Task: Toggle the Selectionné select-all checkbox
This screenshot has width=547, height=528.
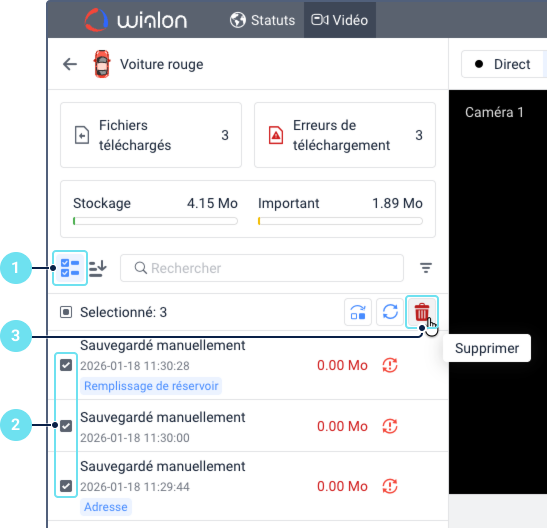Action: 66,312
